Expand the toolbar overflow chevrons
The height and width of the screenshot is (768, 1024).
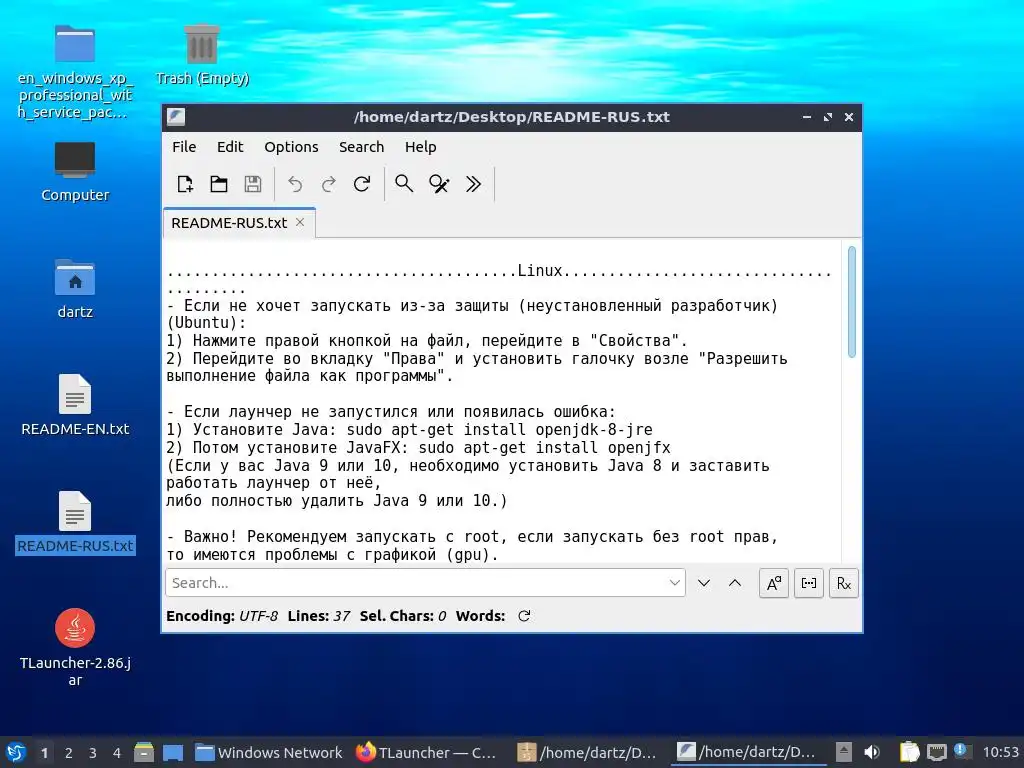473,184
